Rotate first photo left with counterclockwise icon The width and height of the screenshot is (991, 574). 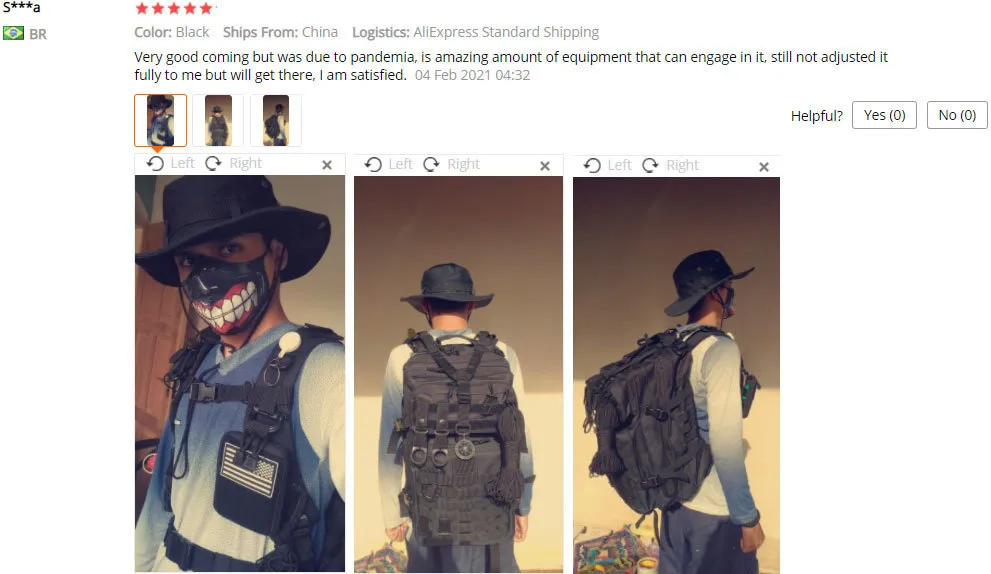click(155, 164)
